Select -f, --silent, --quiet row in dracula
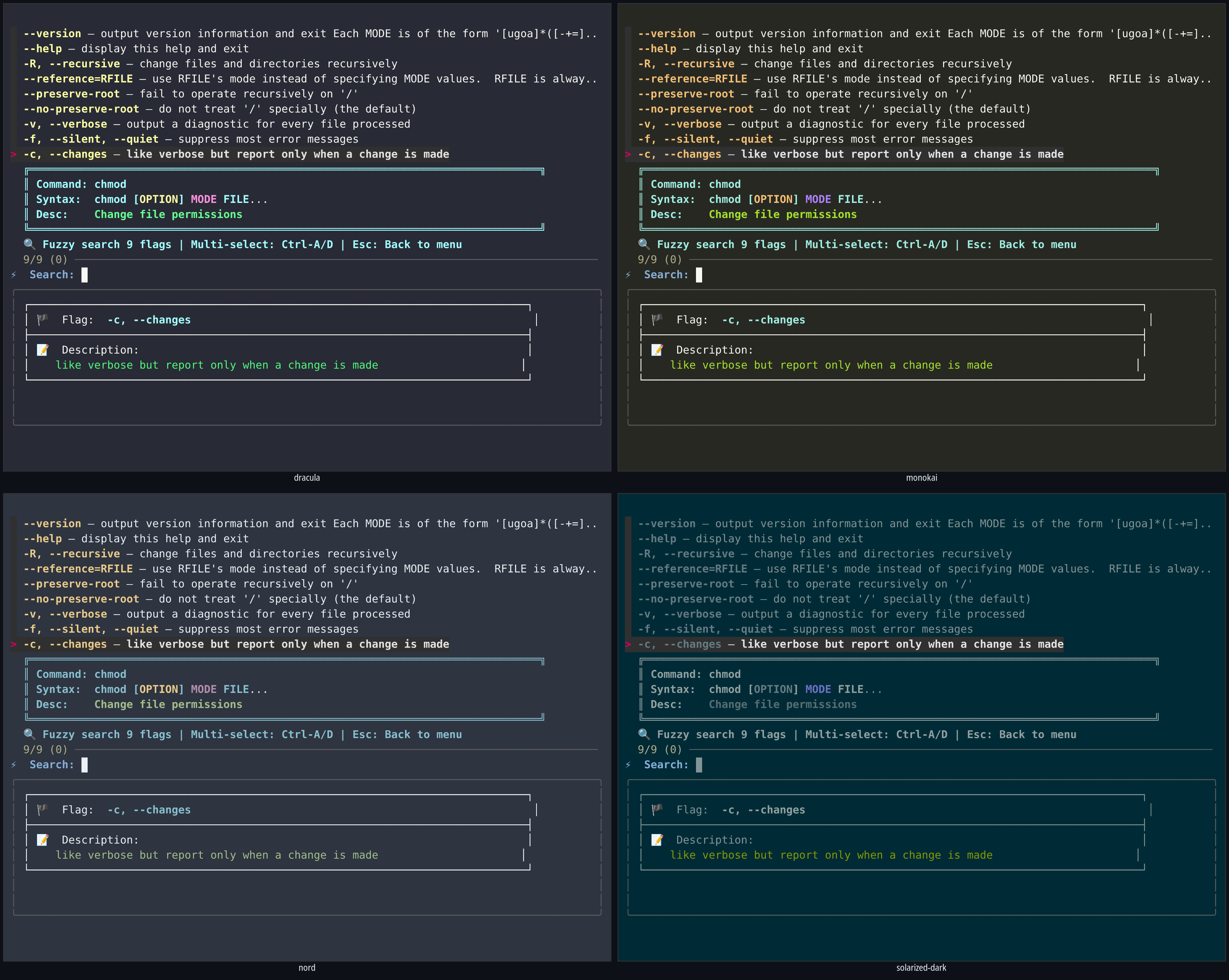The width and height of the screenshot is (1229, 980). 191,139
